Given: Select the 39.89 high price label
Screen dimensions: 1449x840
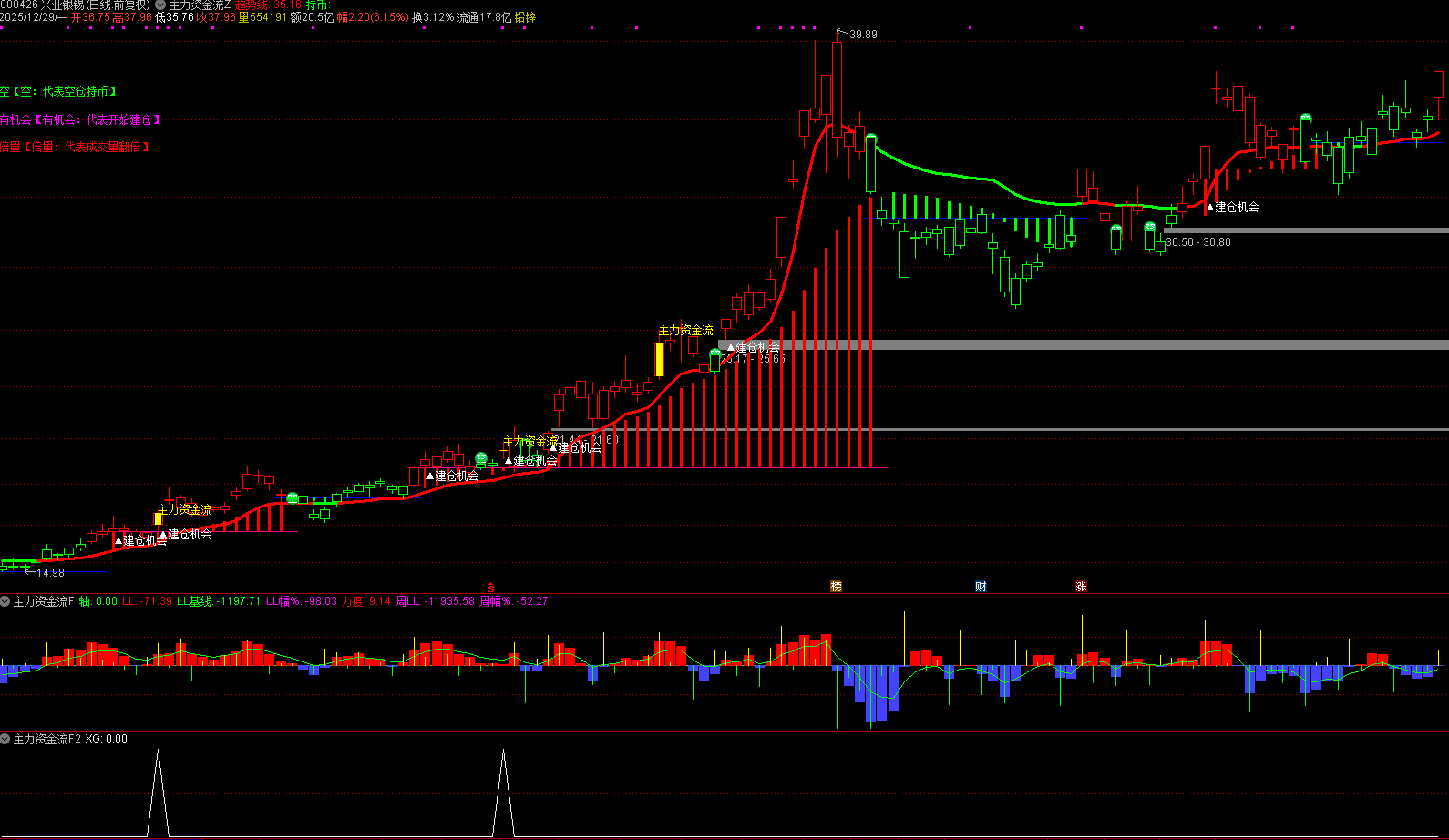Looking at the screenshot, I should point(862,35).
